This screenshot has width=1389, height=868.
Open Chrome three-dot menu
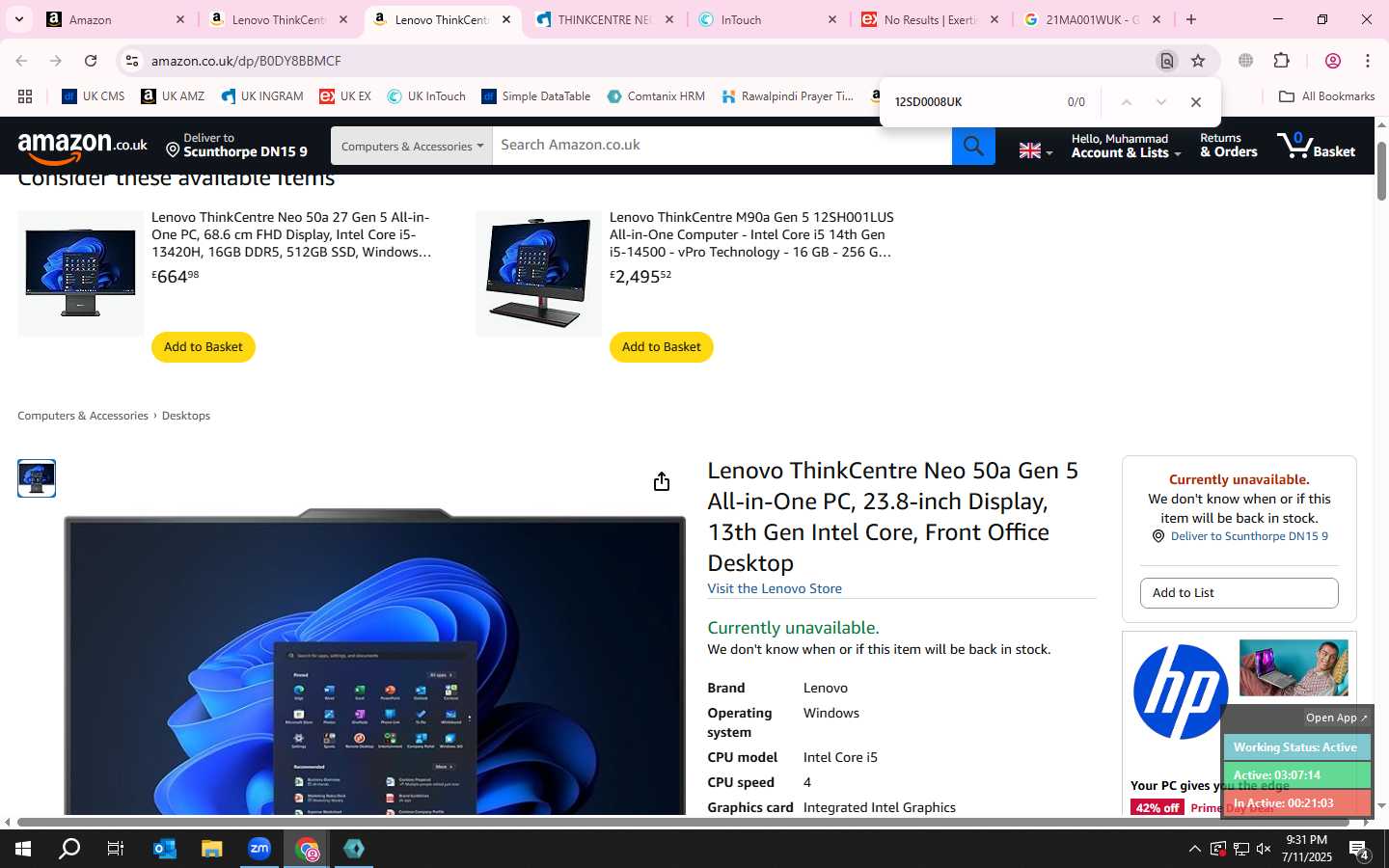pyautogui.click(x=1368, y=61)
